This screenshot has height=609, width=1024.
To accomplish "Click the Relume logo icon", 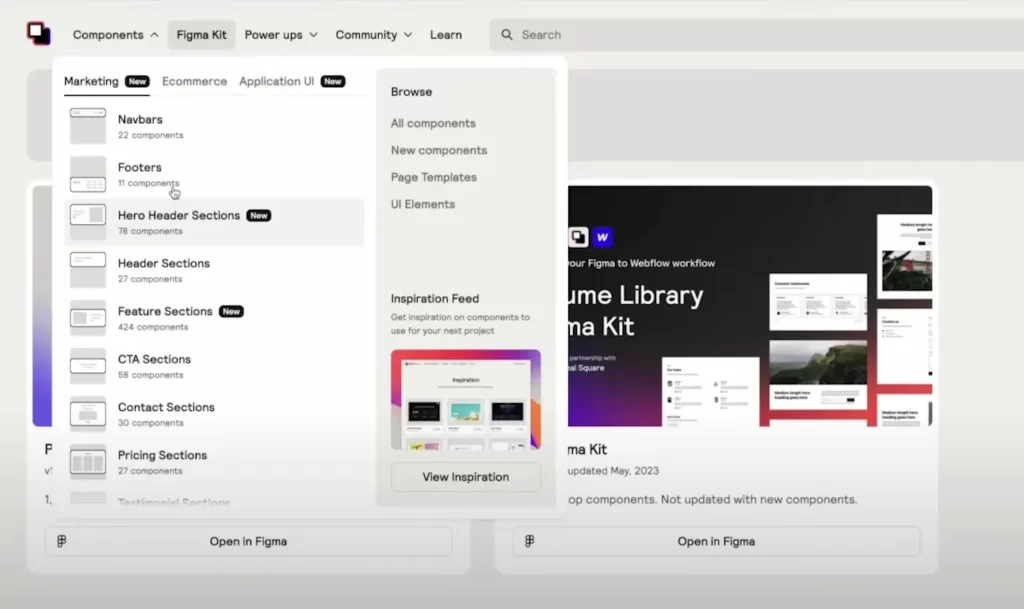I will click(x=39, y=33).
